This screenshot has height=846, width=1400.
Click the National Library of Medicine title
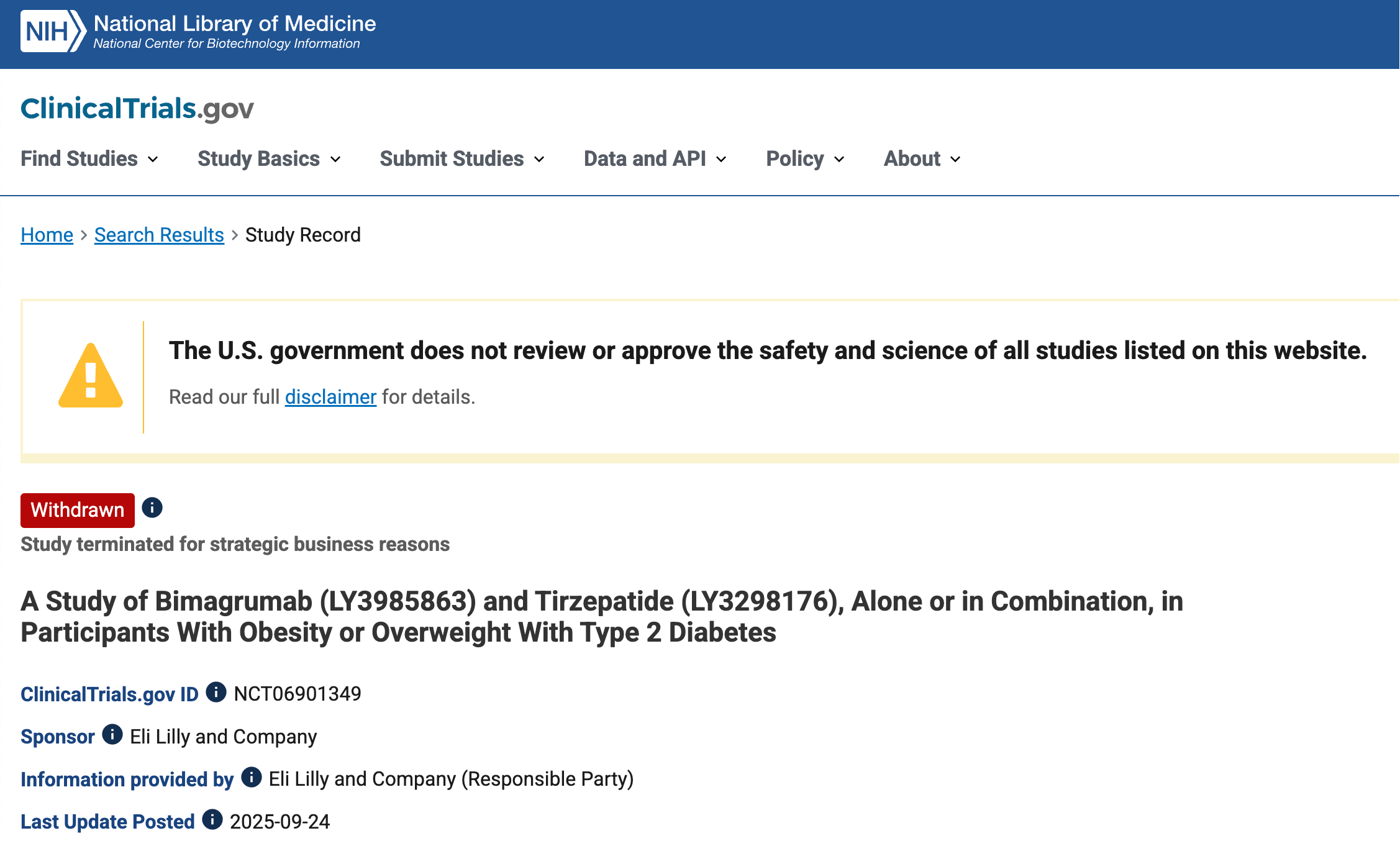(235, 24)
